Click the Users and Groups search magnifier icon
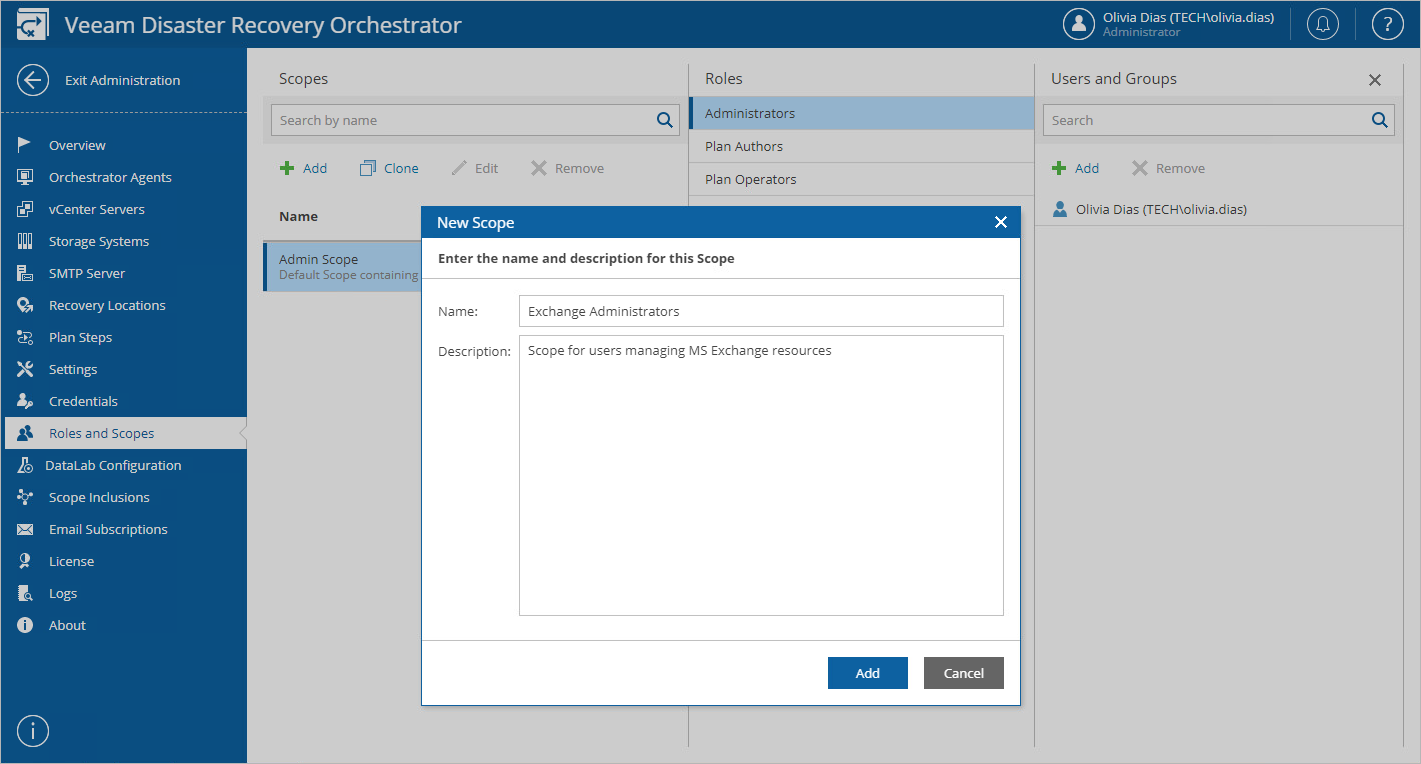 (1380, 120)
